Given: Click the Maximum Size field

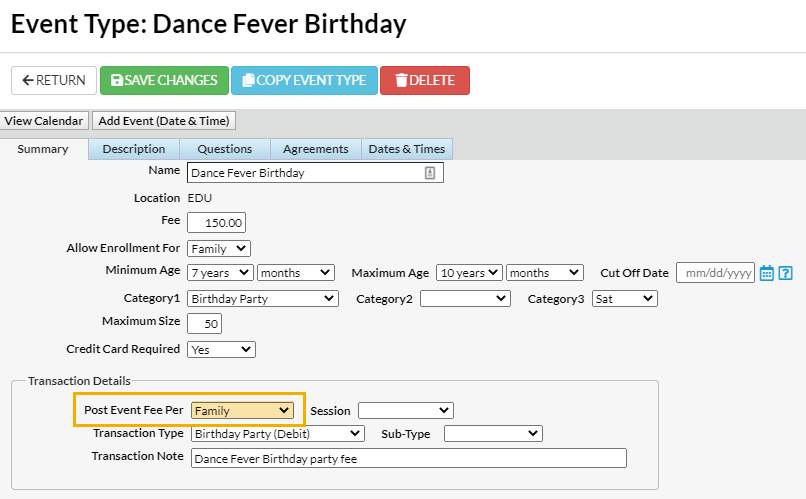Looking at the screenshot, I should (205, 324).
